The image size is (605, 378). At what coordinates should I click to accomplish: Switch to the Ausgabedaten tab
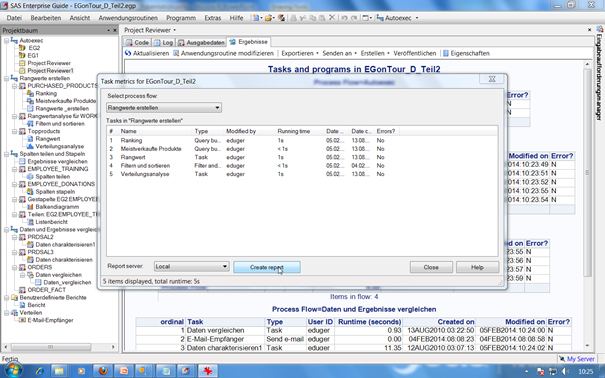point(201,42)
